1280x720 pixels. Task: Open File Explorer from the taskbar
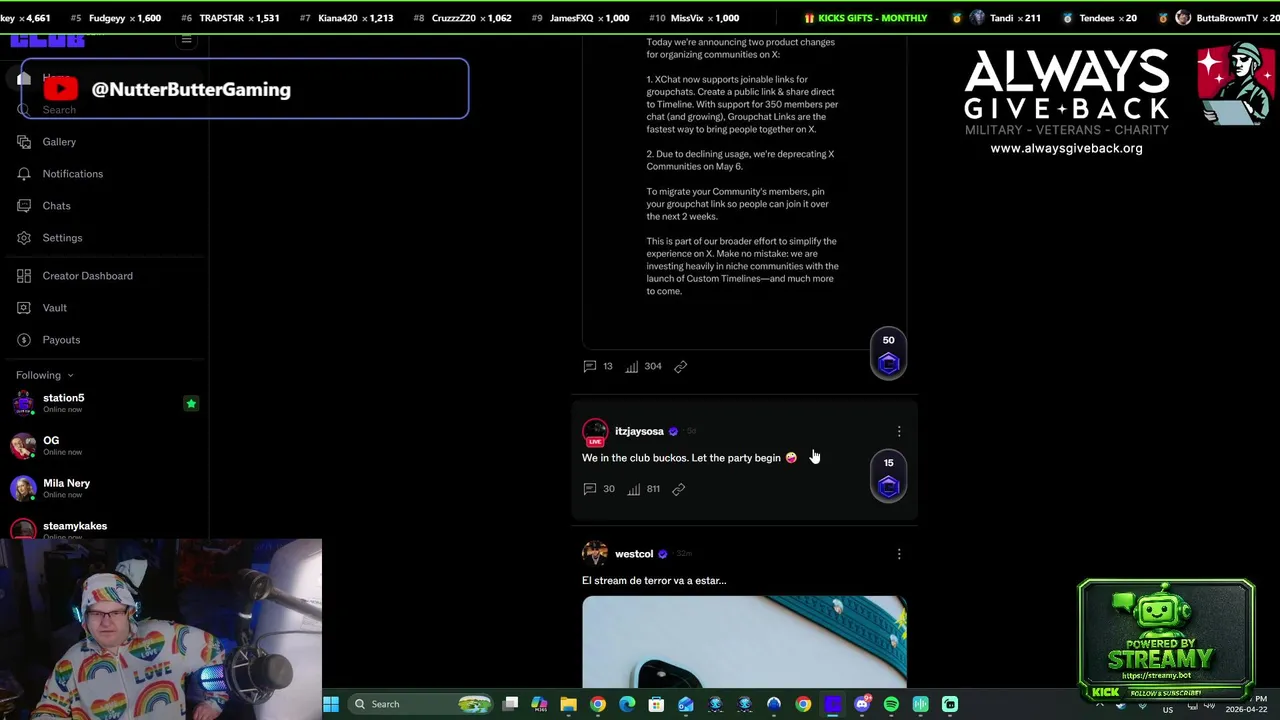(x=568, y=704)
